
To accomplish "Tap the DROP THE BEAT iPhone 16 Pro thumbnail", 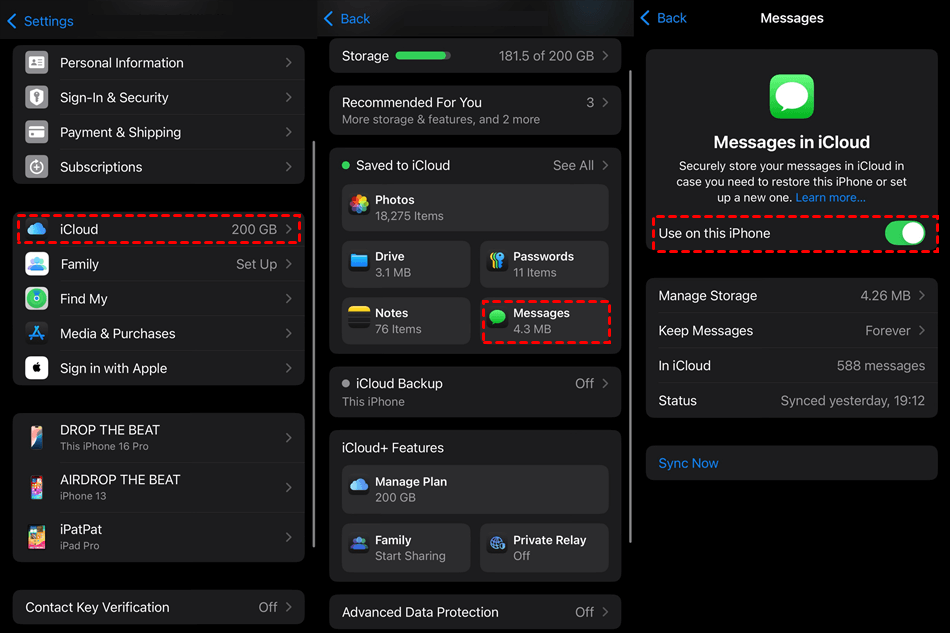I will (36, 437).
